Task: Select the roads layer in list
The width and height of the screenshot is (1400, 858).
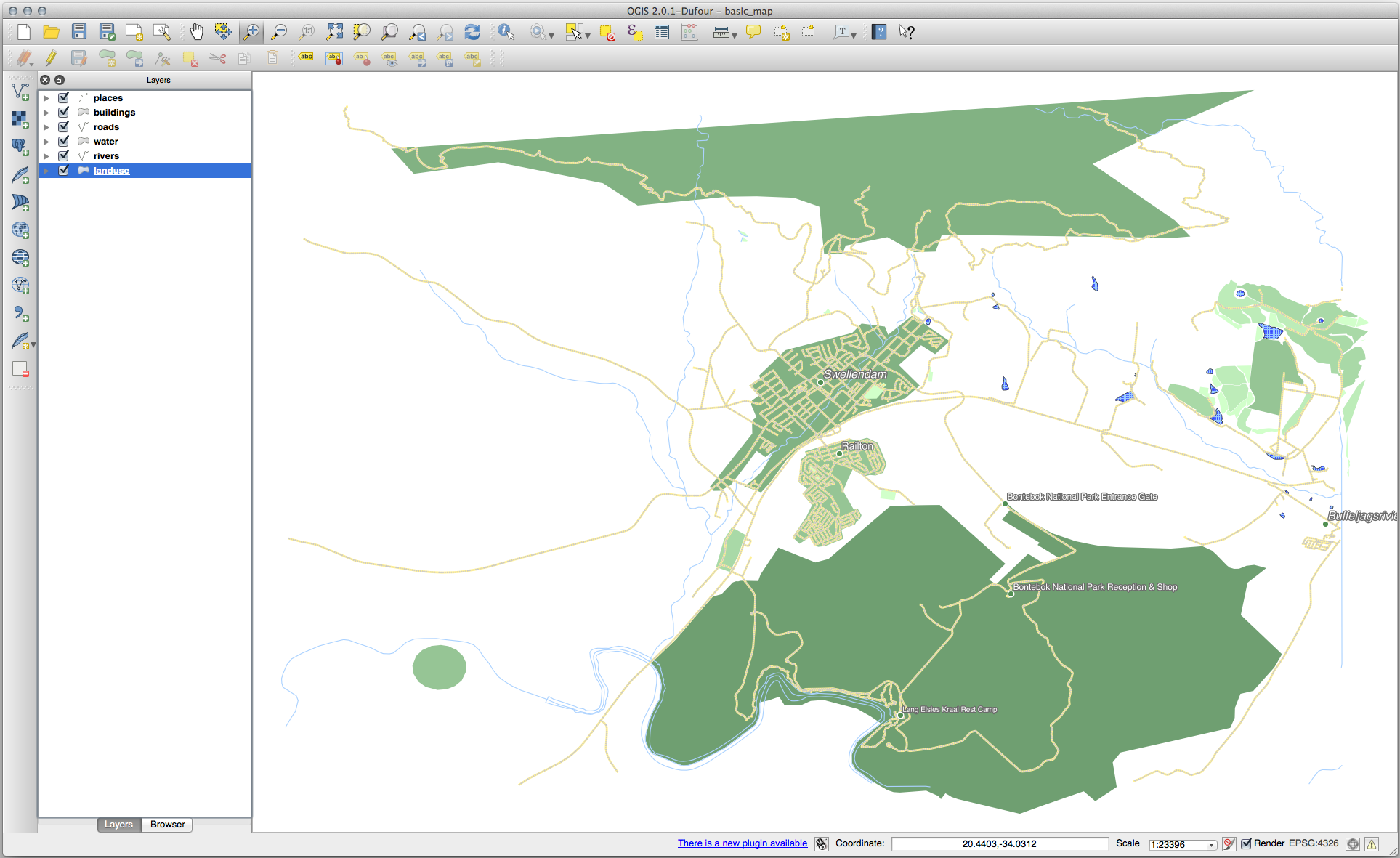Action: point(106,127)
